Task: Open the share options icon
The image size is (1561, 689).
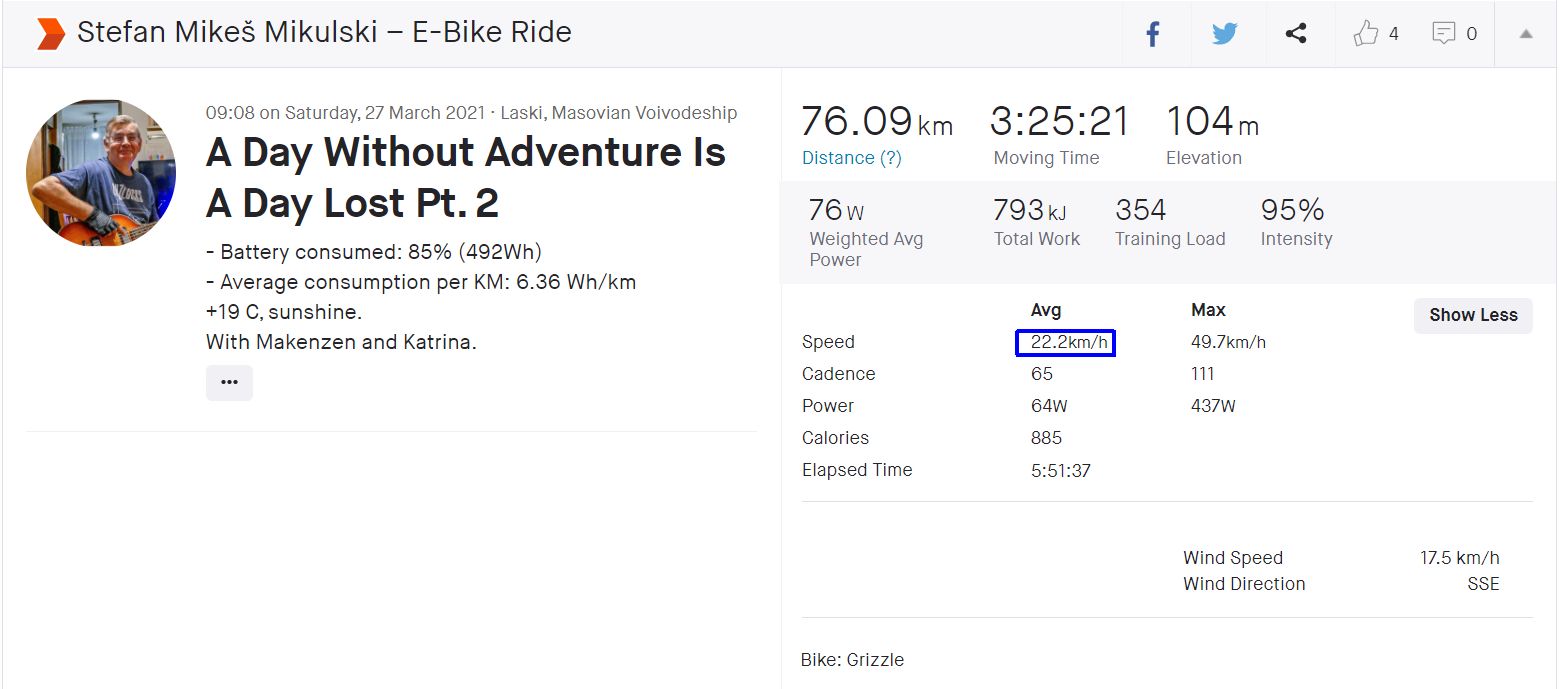Action: (x=1296, y=34)
